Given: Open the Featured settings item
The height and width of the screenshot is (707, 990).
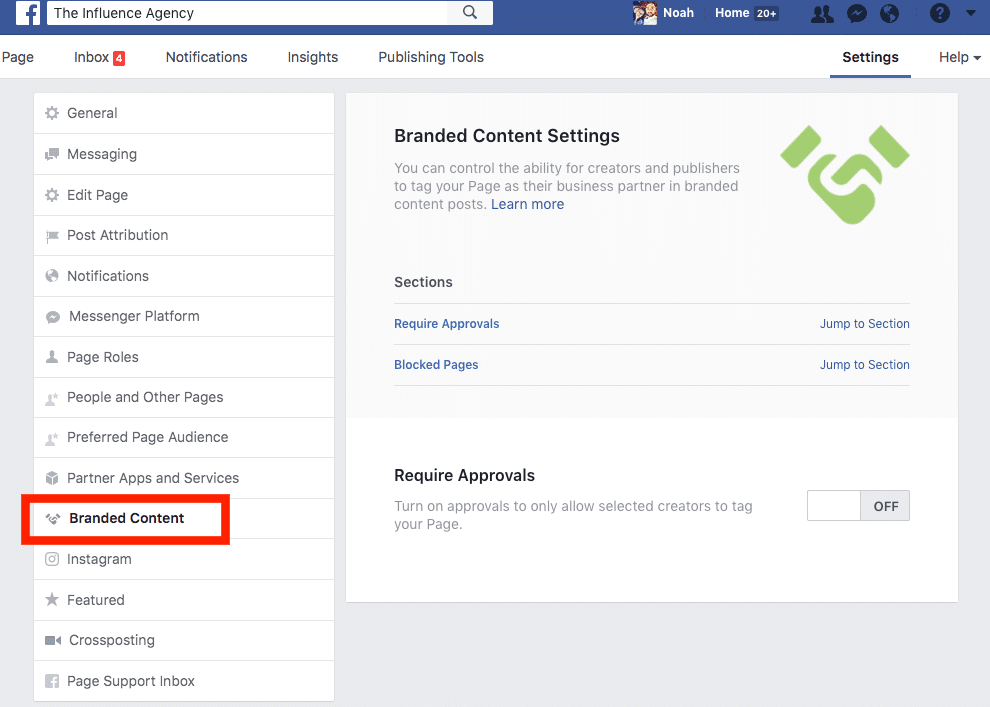Looking at the screenshot, I should click(184, 600).
